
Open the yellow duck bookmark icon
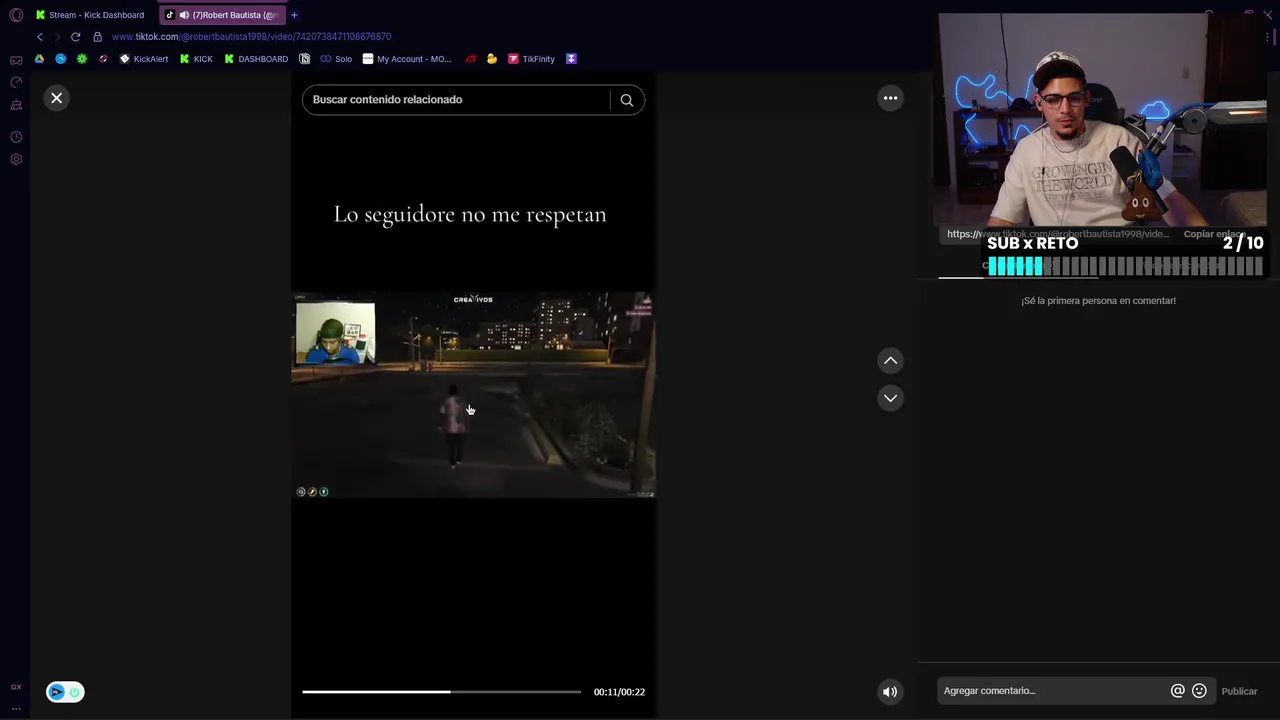(x=492, y=59)
